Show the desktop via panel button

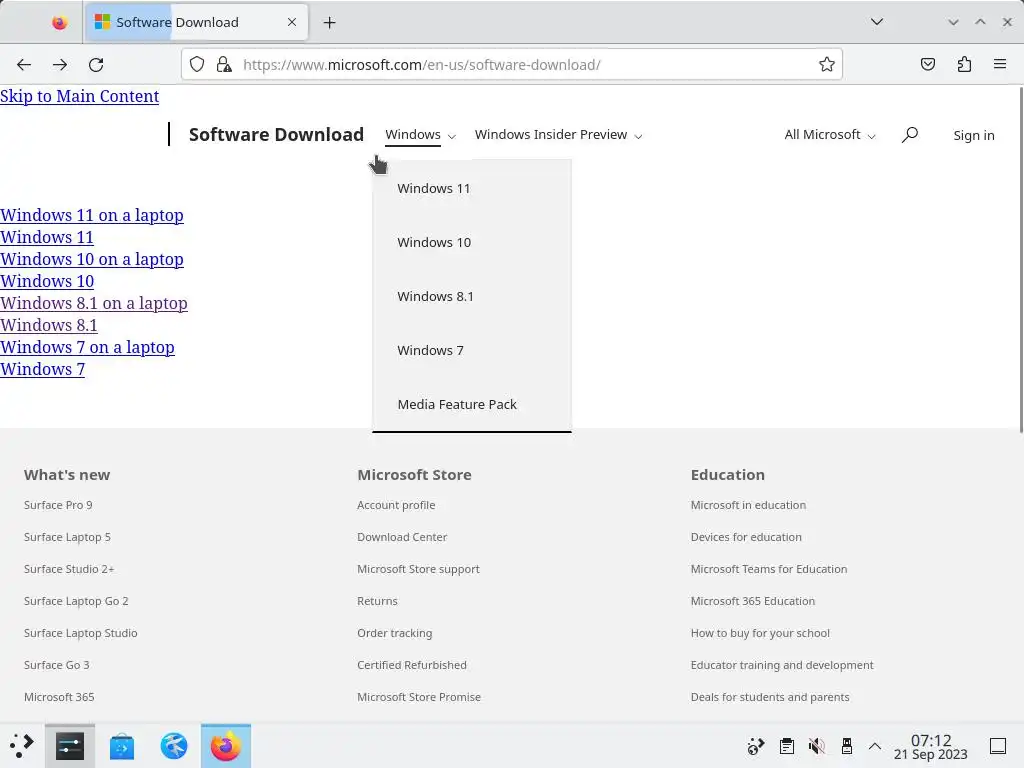[x=998, y=746]
